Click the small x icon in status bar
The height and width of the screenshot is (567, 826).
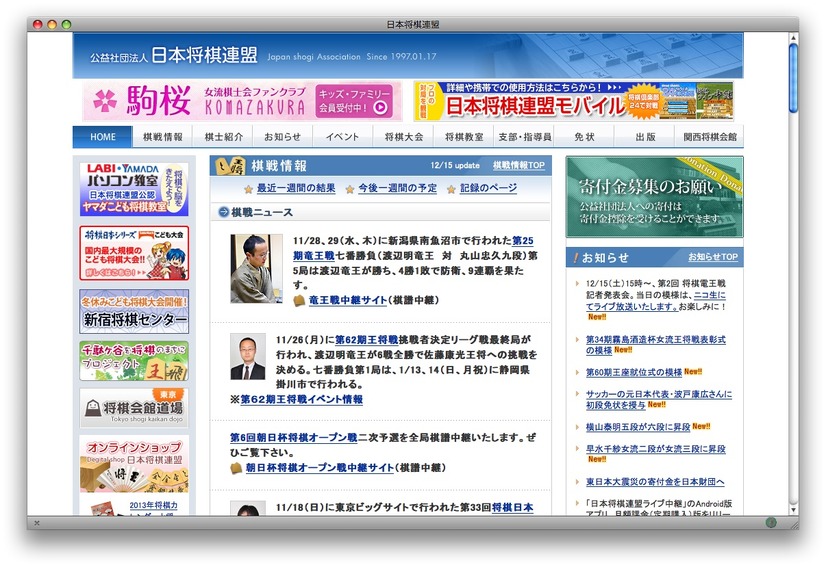click(37, 523)
